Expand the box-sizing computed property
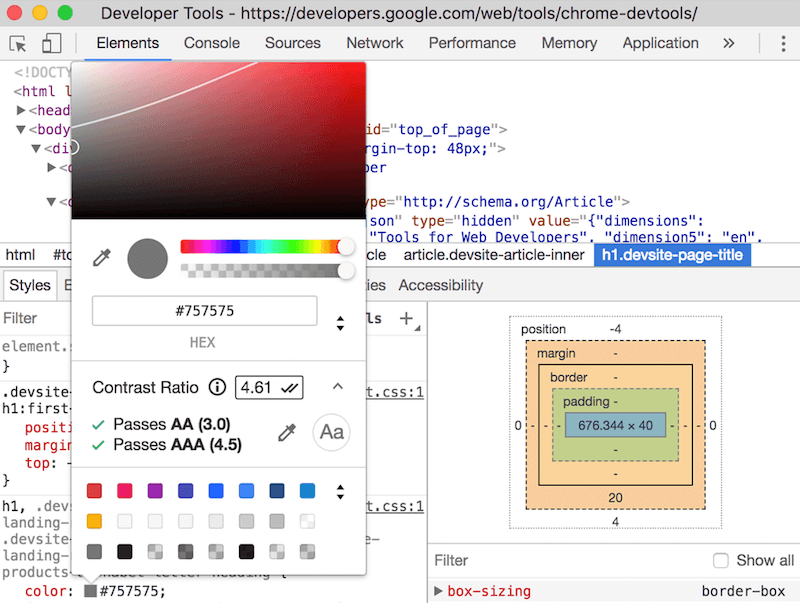Image resolution: width=800 pixels, height=603 pixels. [439, 591]
